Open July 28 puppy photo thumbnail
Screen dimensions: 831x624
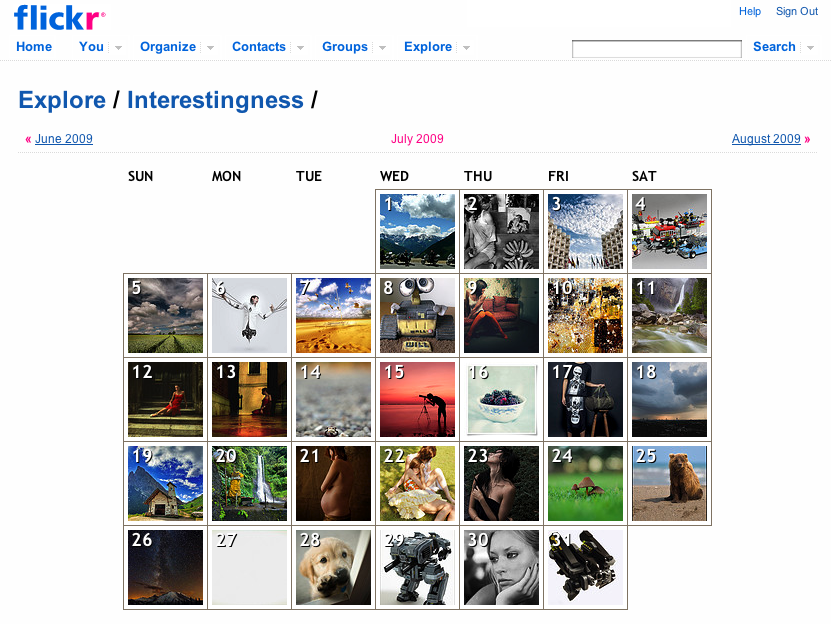point(334,568)
